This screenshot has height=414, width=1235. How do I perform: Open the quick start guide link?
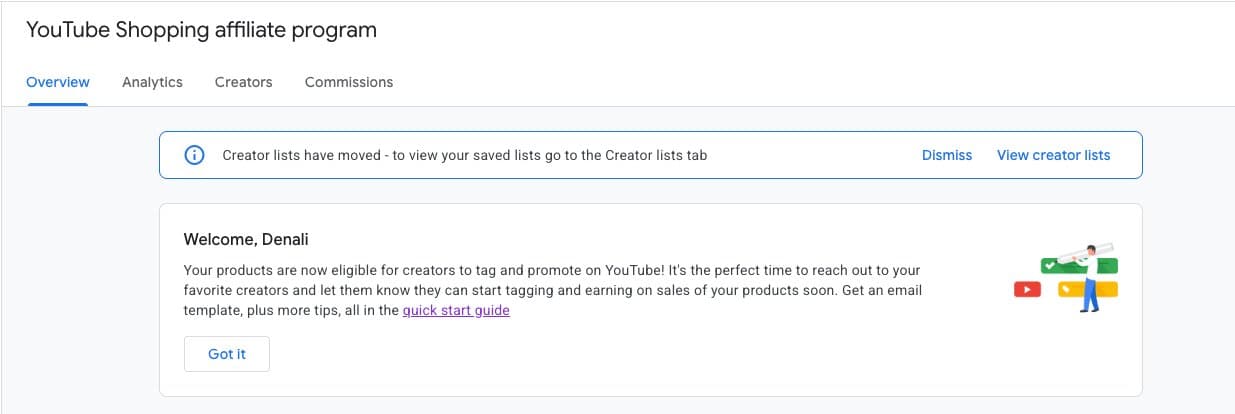(x=456, y=311)
